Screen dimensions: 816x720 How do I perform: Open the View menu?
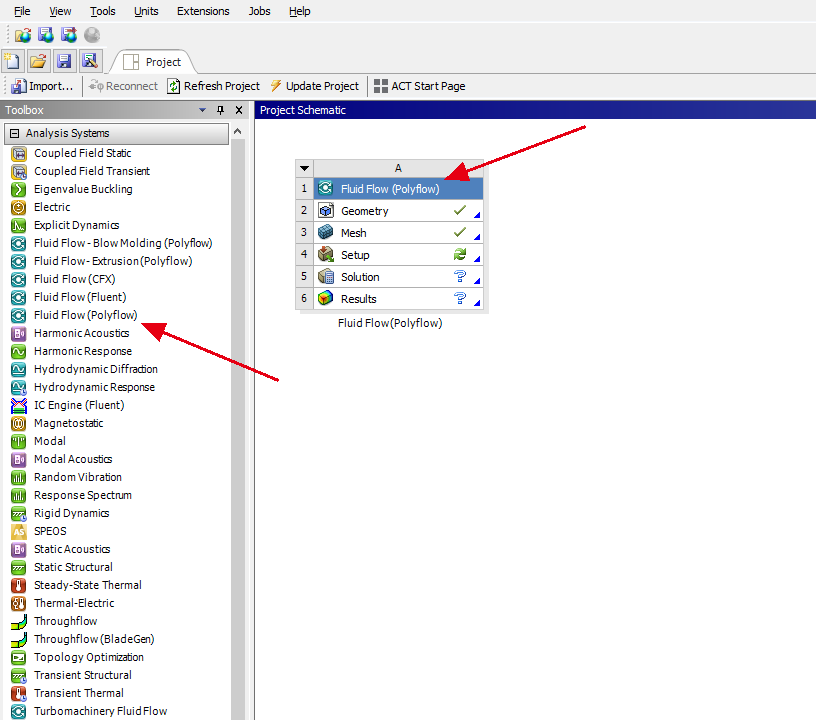60,11
